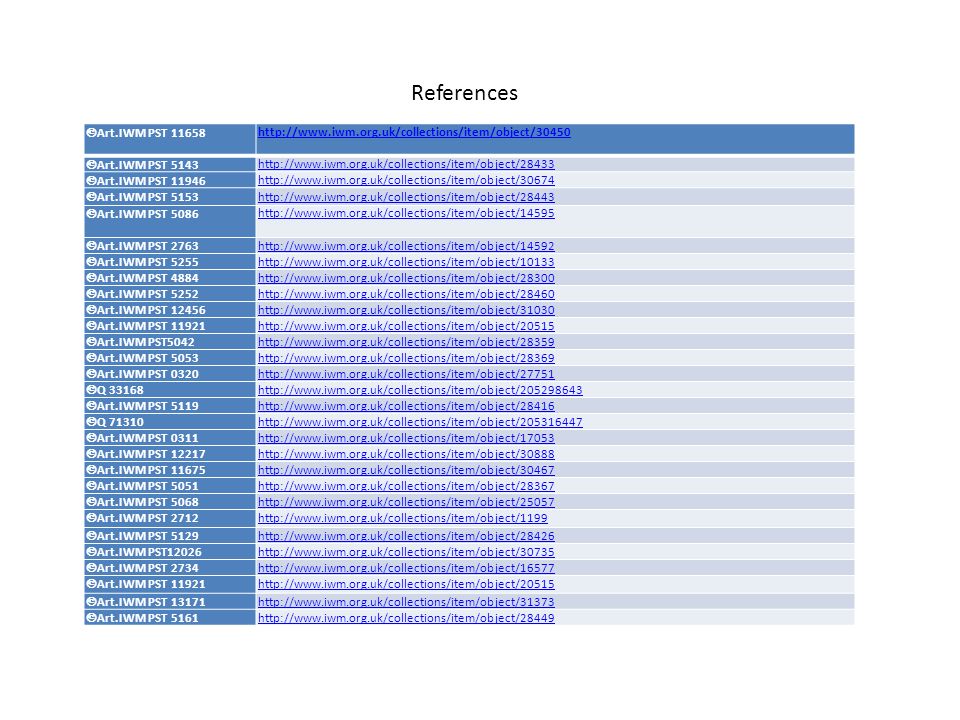Click the cell 'Art.IWM PST 2712'
The height and width of the screenshot is (720, 960).
click(170, 519)
